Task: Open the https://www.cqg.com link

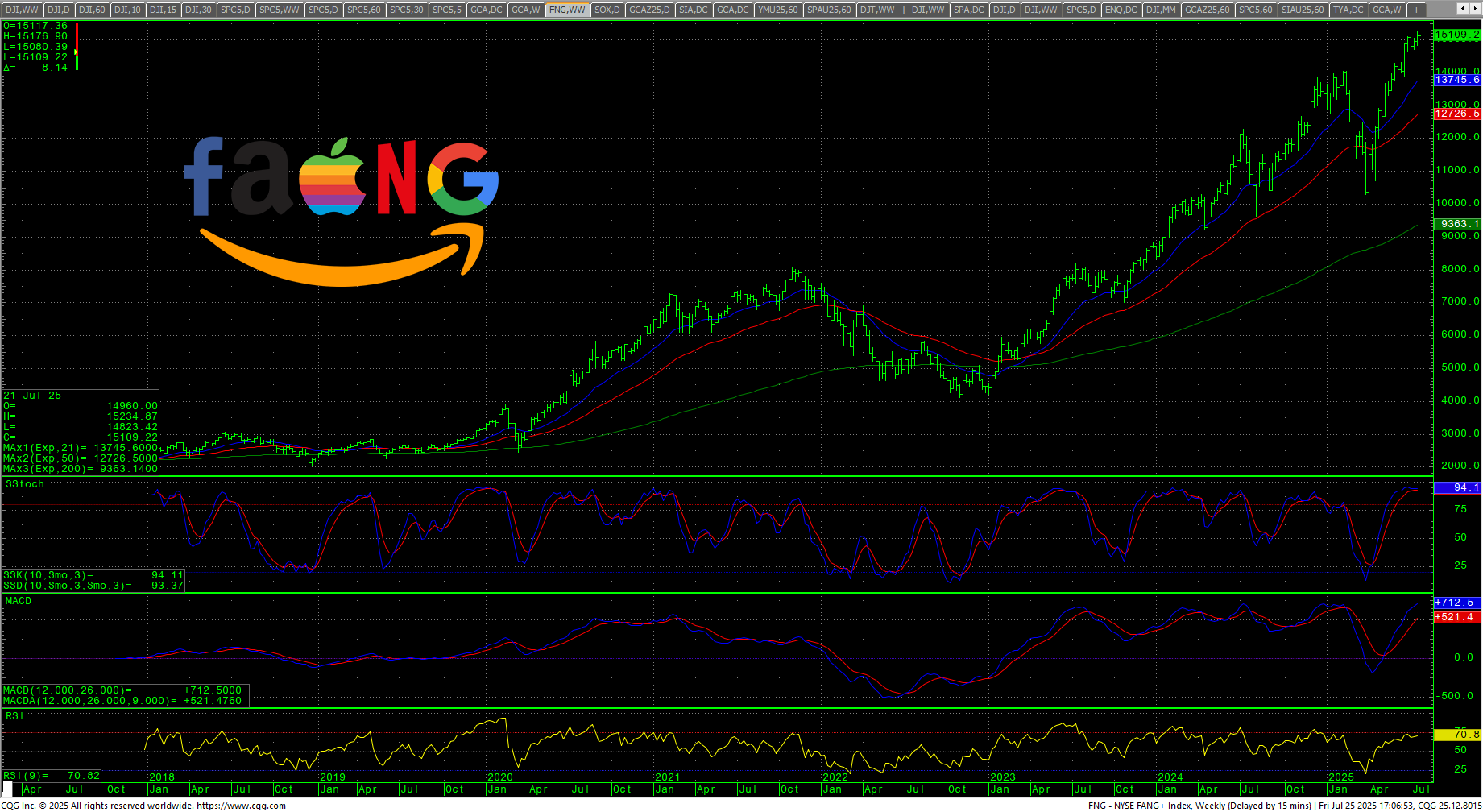Action: 241,806
